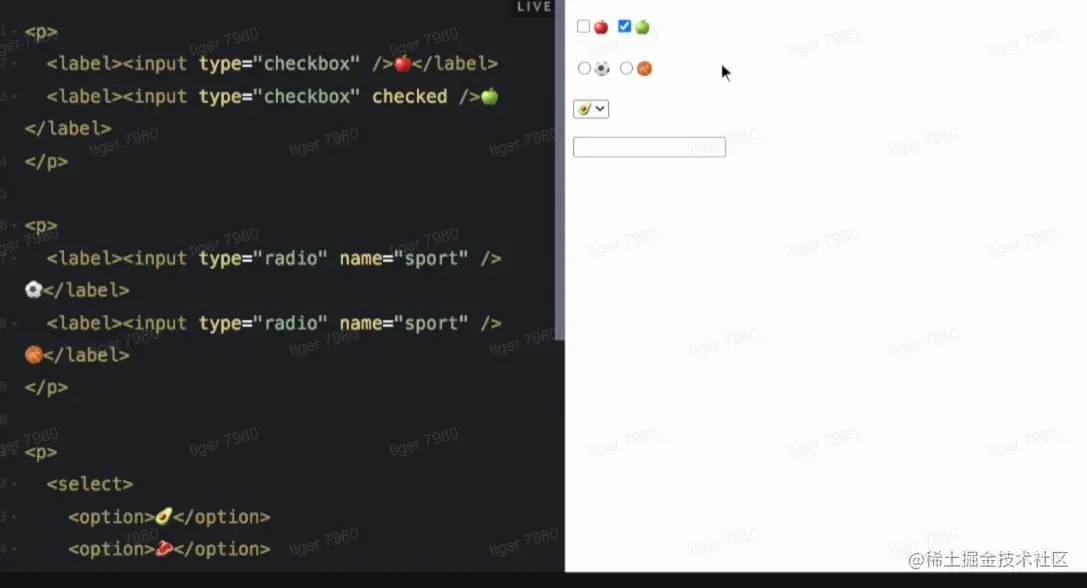Click the red apple emoji in the code
Image resolution: width=1087 pixels, height=588 pixels.
[403, 64]
